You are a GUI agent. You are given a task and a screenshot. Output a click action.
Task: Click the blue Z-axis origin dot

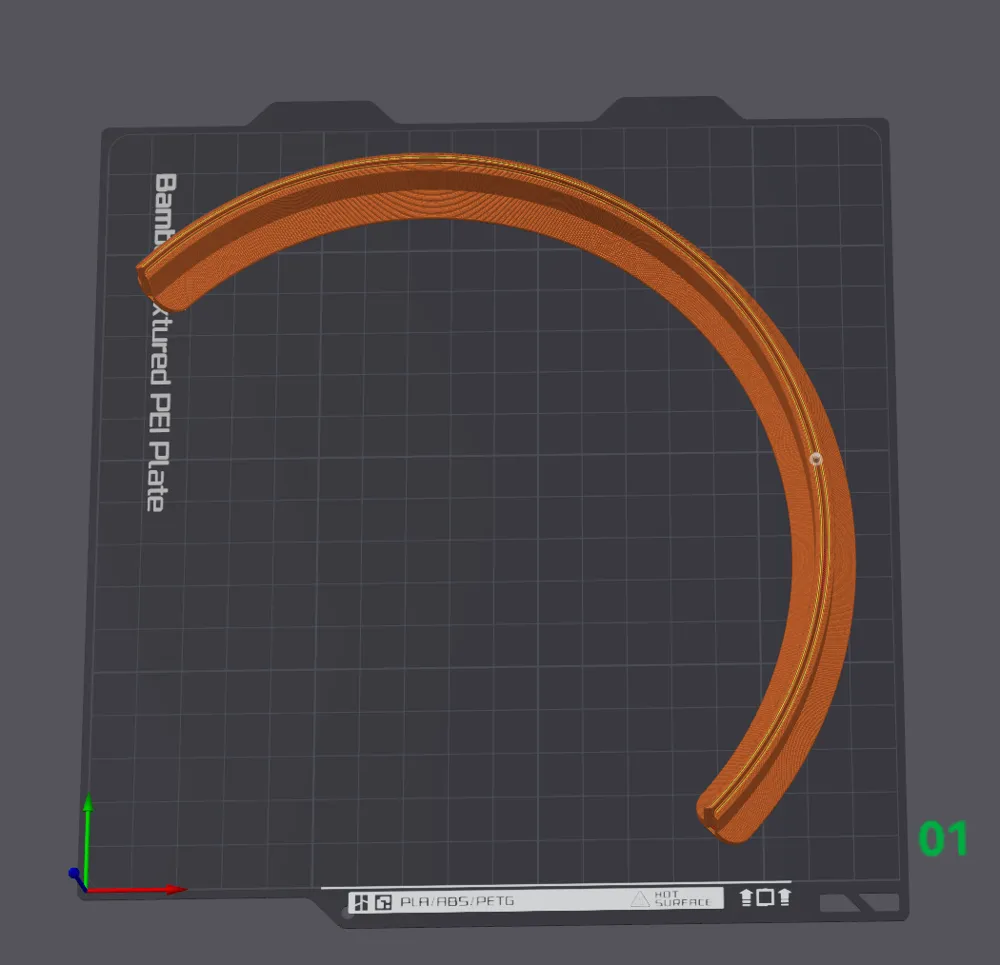(74, 873)
